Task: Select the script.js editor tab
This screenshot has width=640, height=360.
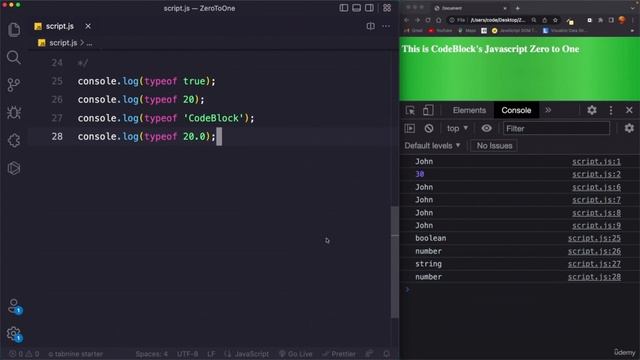Action: (x=60, y=26)
